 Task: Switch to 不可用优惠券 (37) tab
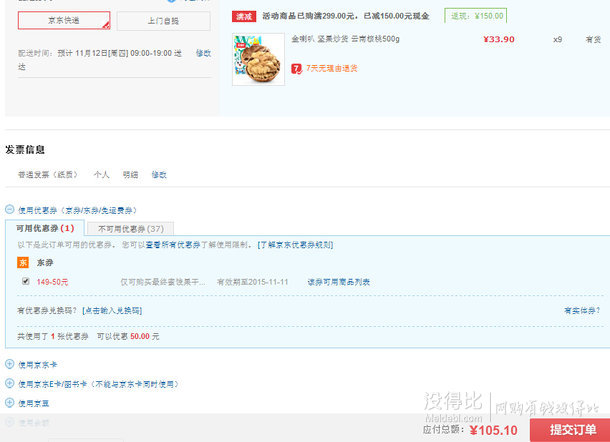(131, 229)
